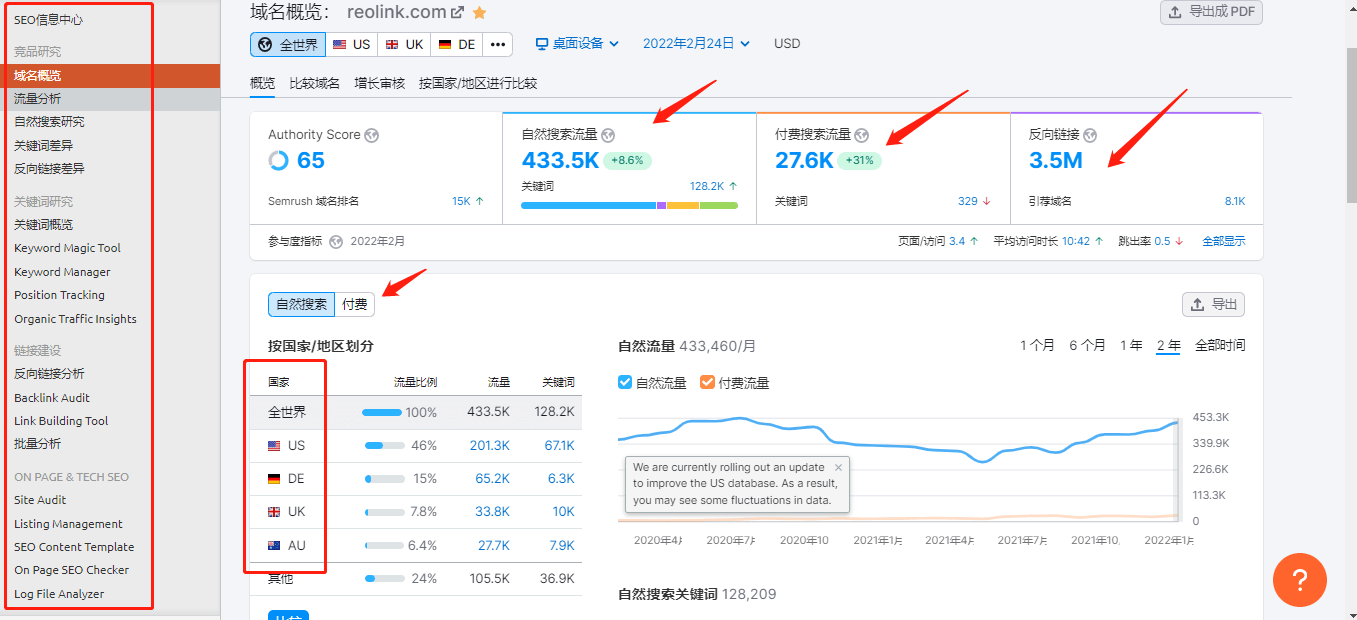Click the globe icon next to 自然搜索流量

point(608,135)
